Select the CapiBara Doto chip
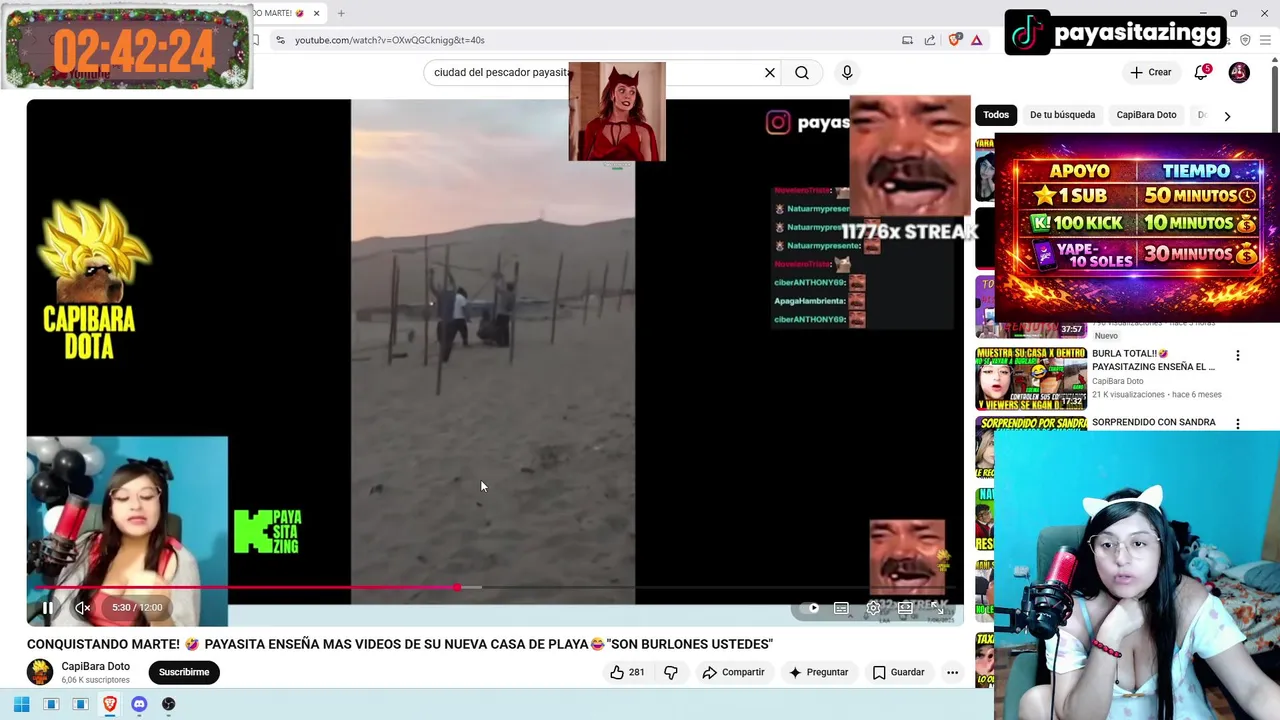1280x720 pixels. (1146, 115)
